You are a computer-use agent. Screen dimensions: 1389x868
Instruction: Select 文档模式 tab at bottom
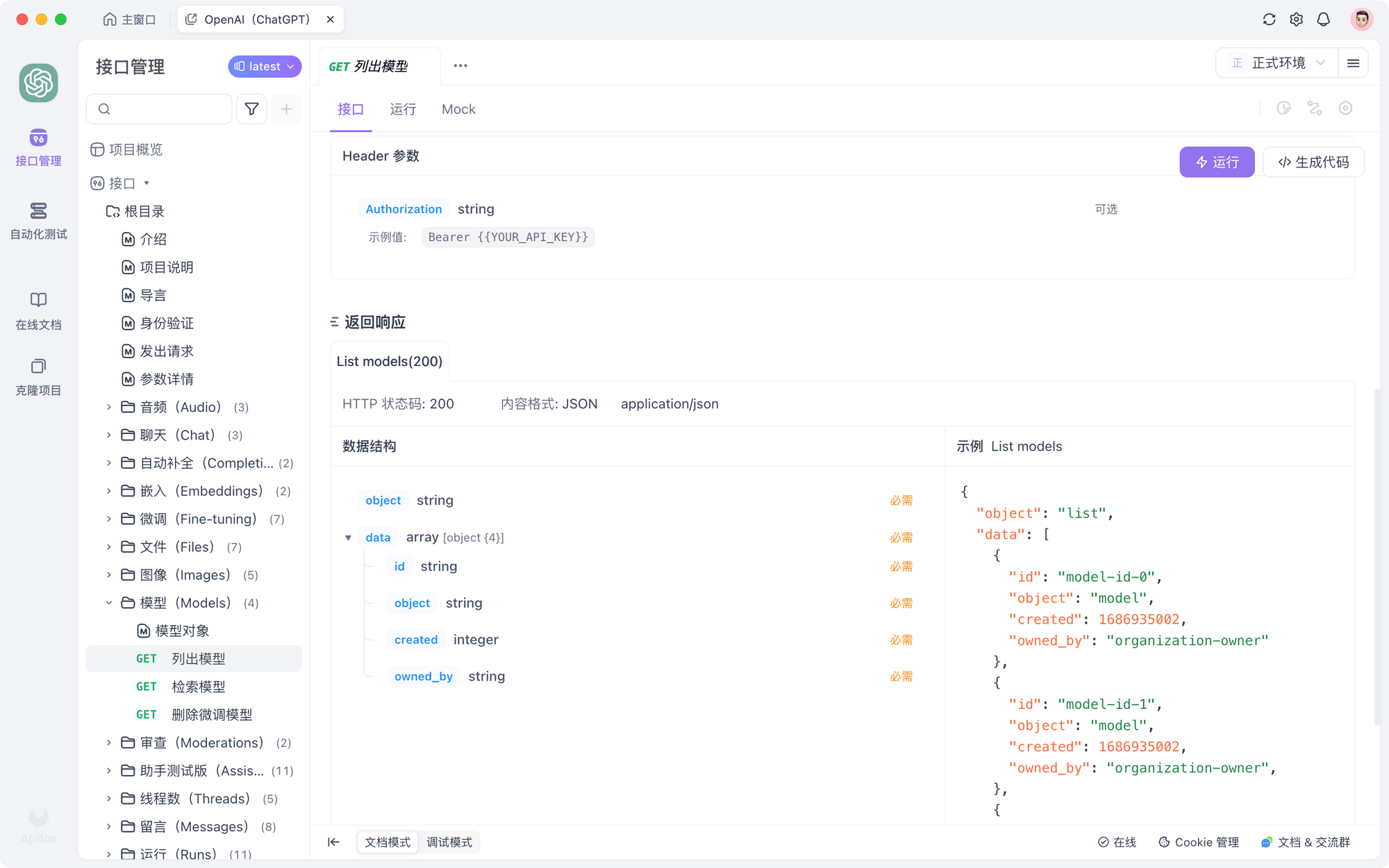[x=388, y=841]
